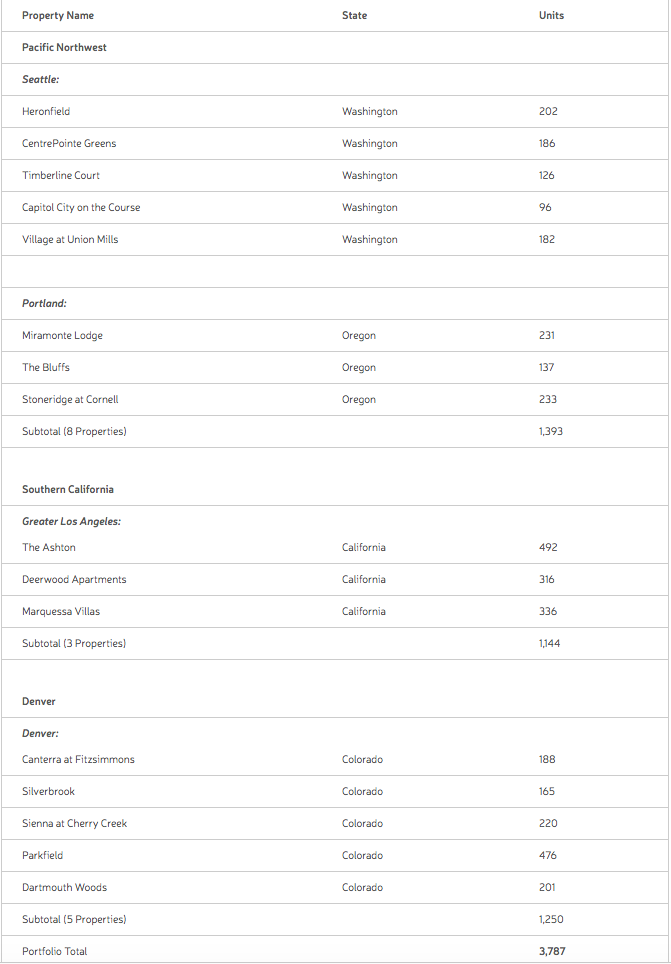Screen dimensions: 671x964
Task: Click the Miramonte Lodge property name
Action: pyautogui.click(x=62, y=336)
